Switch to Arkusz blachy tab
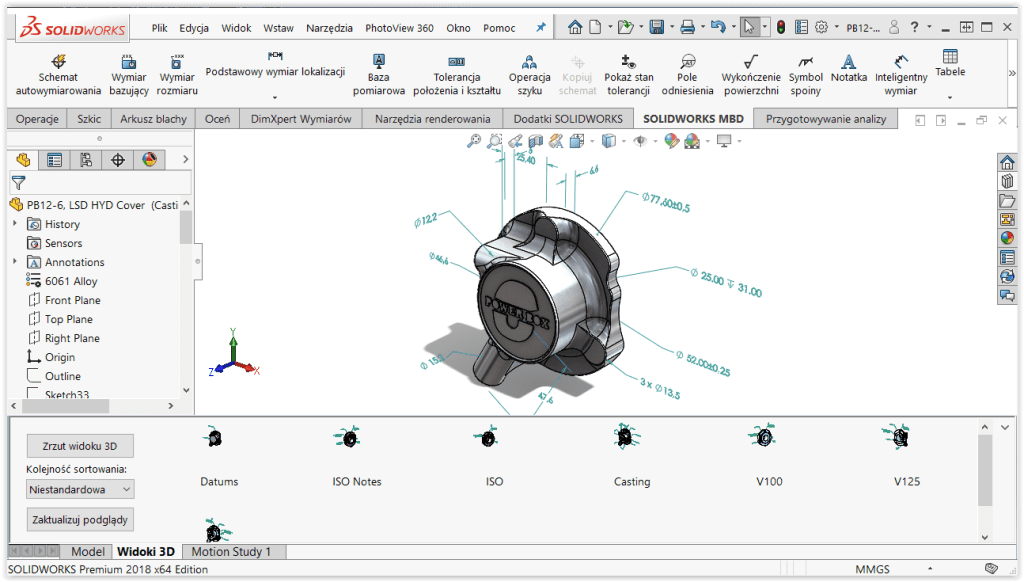 [x=153, y=119]
